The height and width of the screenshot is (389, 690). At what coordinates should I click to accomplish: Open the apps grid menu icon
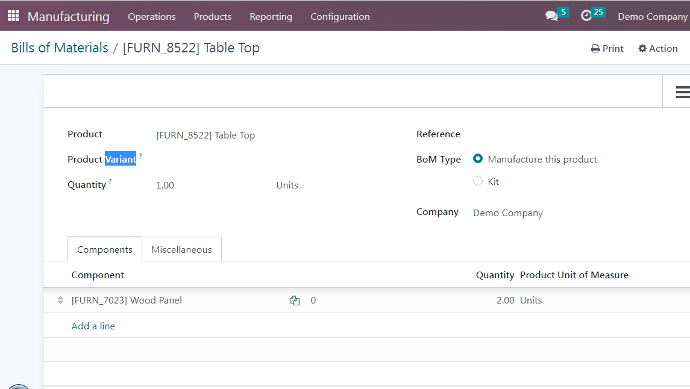[x=13, y=16]
